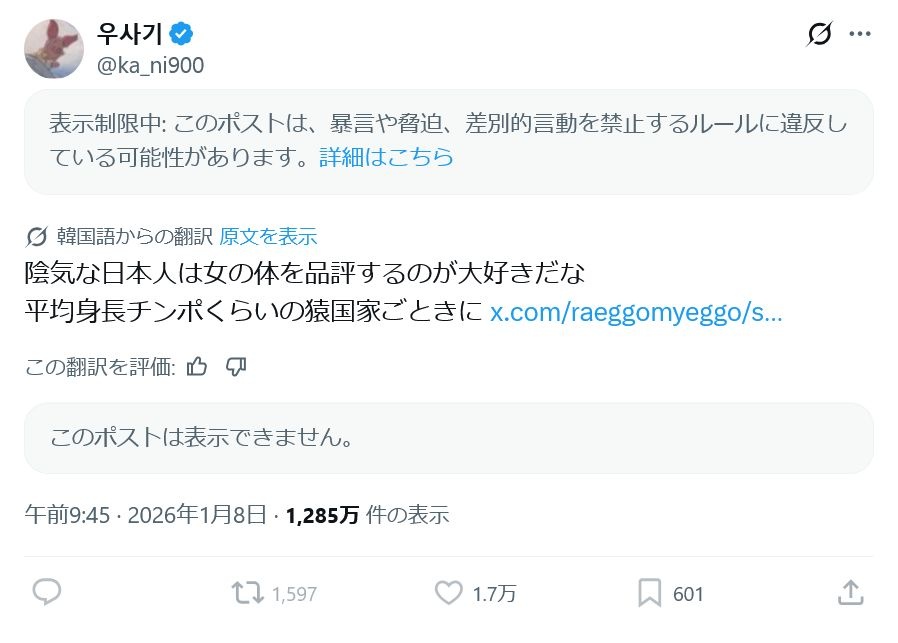The image size is (898, 643).
Task: Click the share upload icon
Action: click(x=850, y=593)
